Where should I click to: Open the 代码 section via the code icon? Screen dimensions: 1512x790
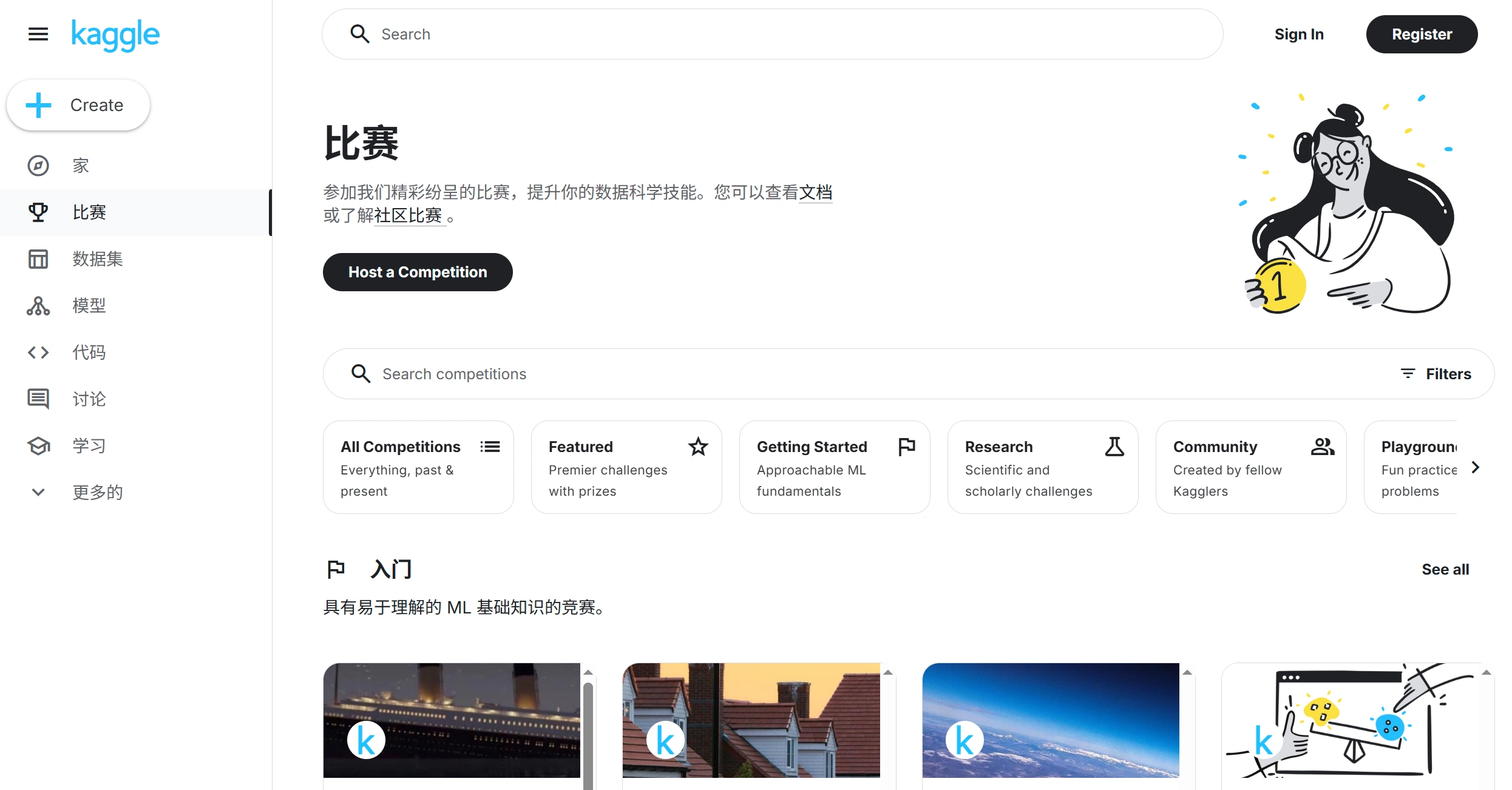(x=38, y=352)
